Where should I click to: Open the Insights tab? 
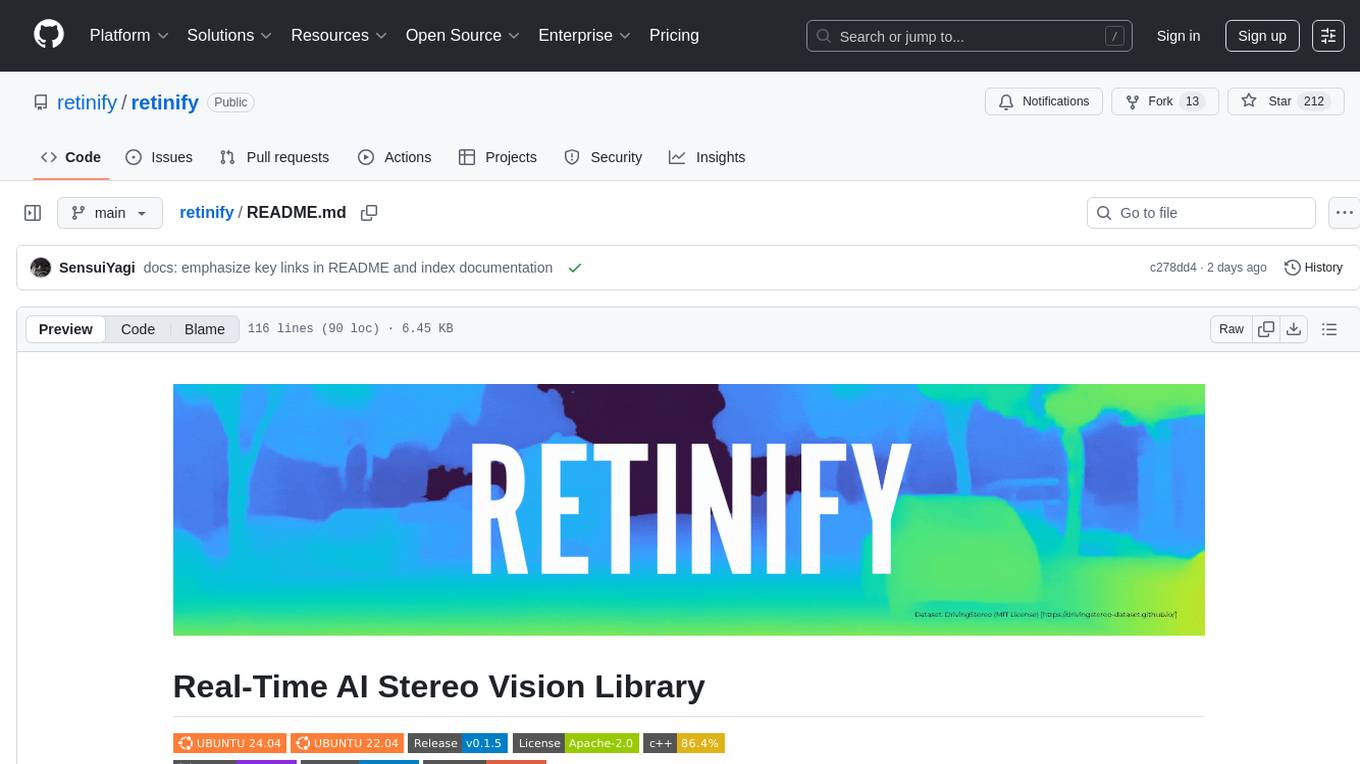[707, 157]
